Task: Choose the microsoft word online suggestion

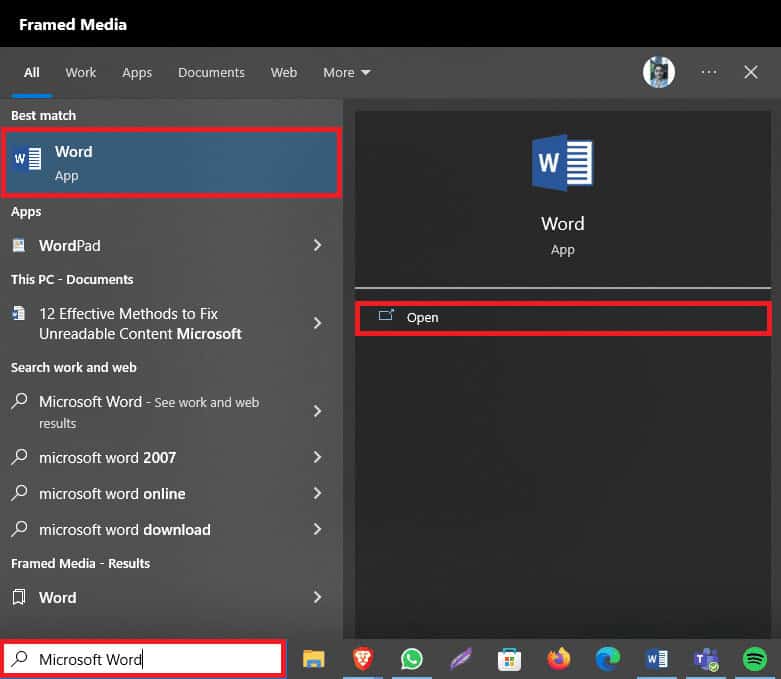Action: (171, 493)
